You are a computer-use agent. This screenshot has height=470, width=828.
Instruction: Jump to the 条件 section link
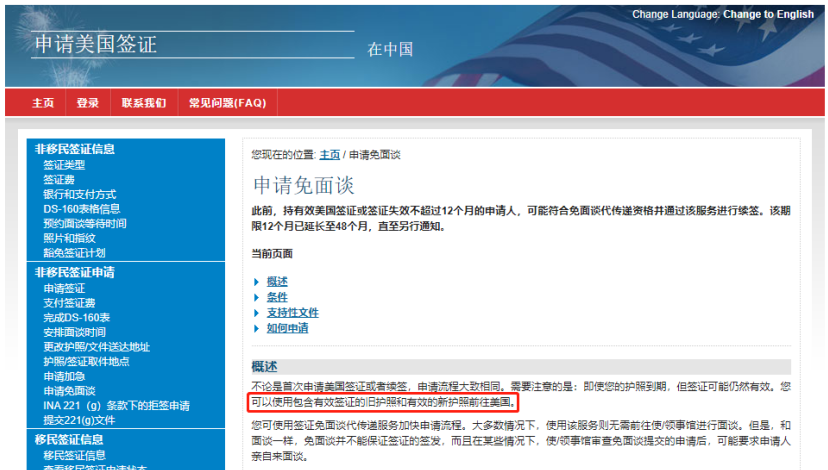(277, 297)
